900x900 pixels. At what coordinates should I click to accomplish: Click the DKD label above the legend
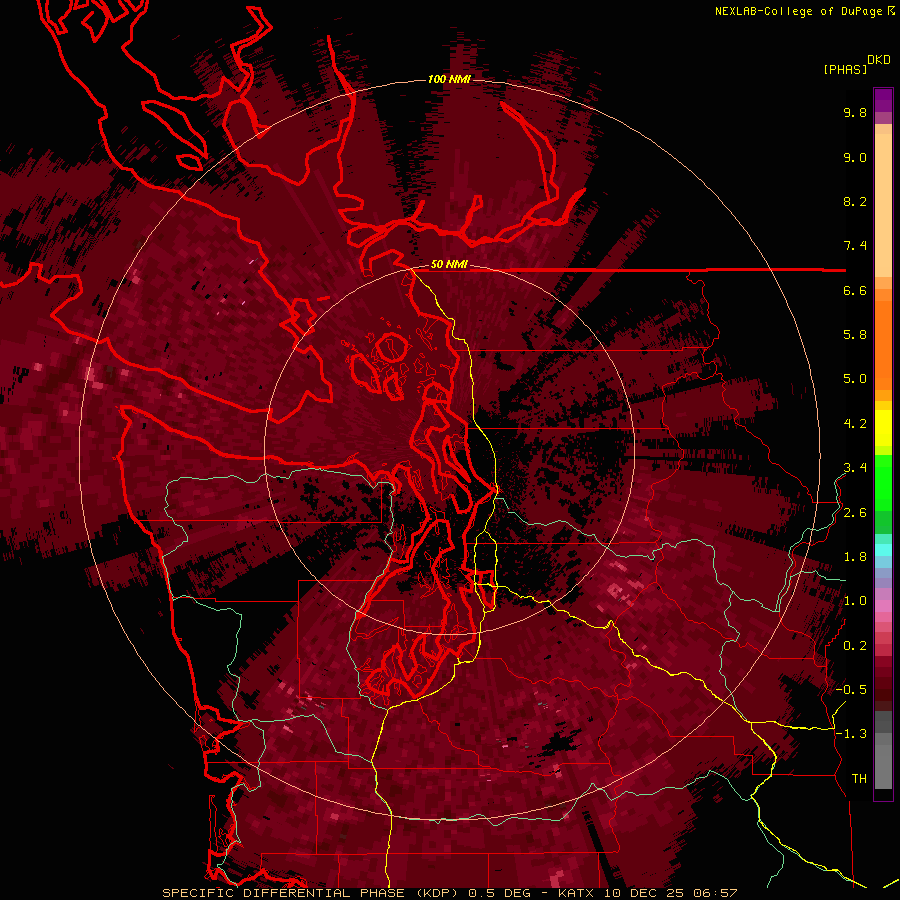pos(879,60)
